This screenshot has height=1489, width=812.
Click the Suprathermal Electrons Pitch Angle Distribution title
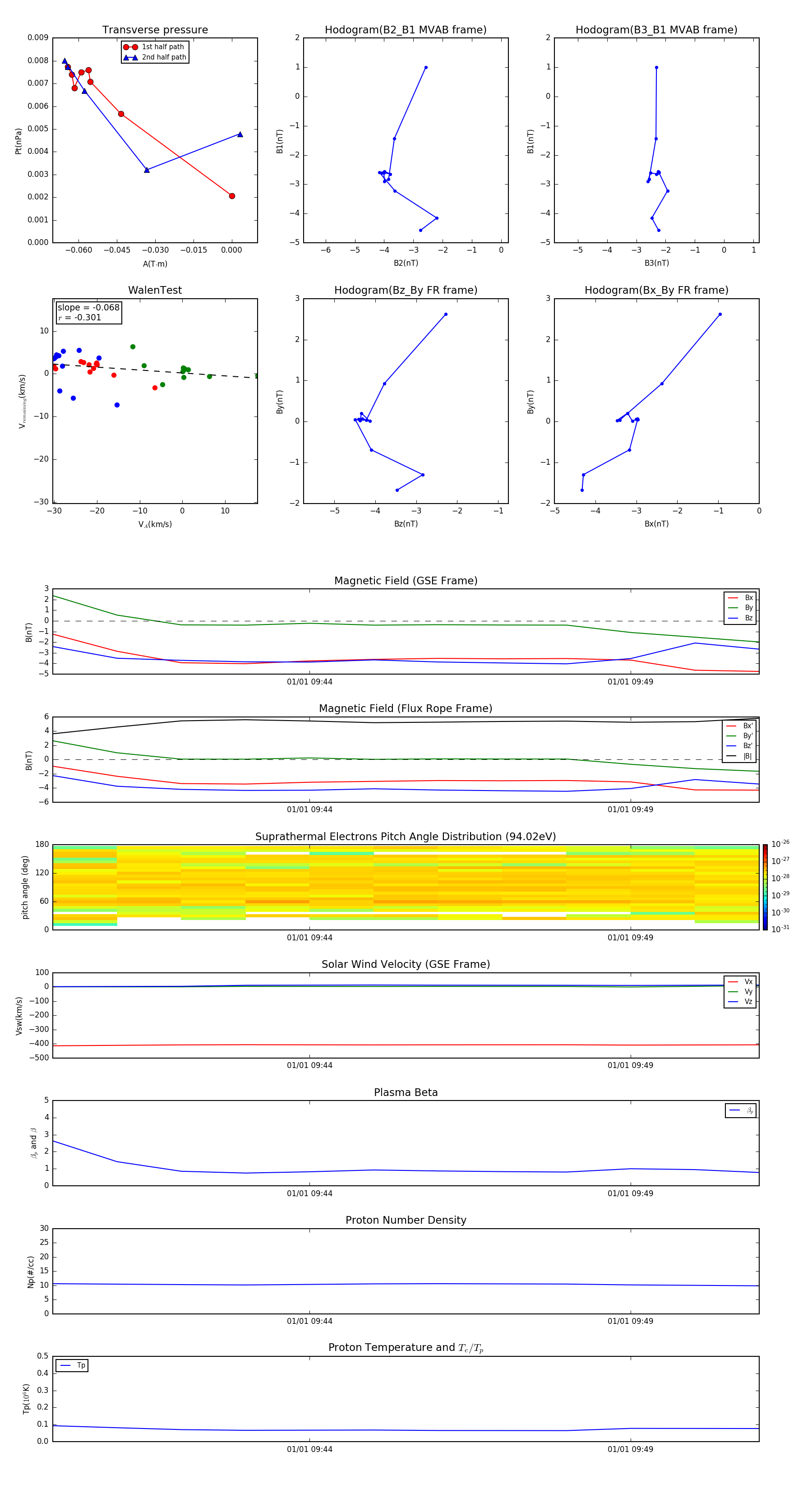[406, 837]
